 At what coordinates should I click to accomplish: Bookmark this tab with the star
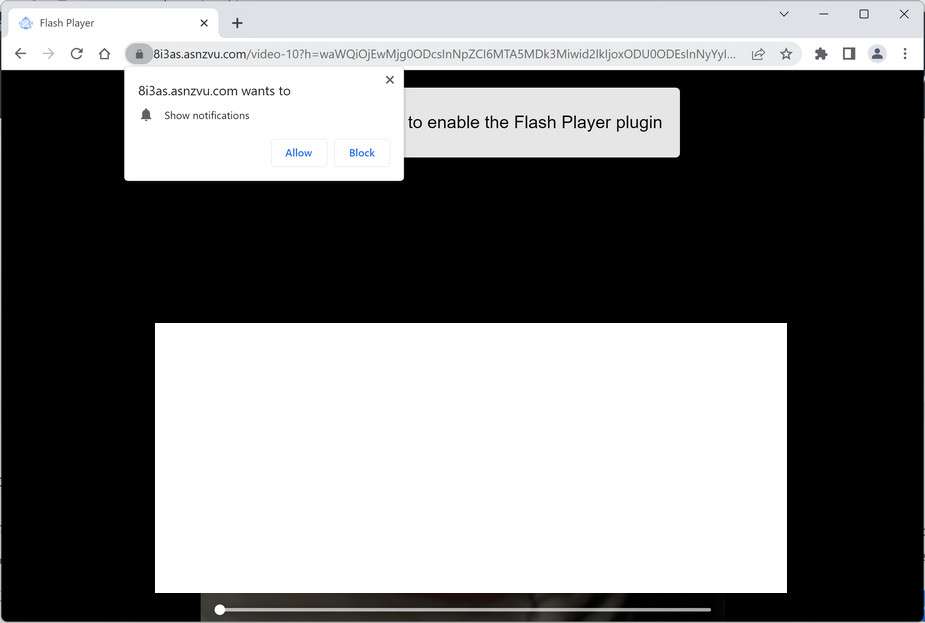point(786,54)
